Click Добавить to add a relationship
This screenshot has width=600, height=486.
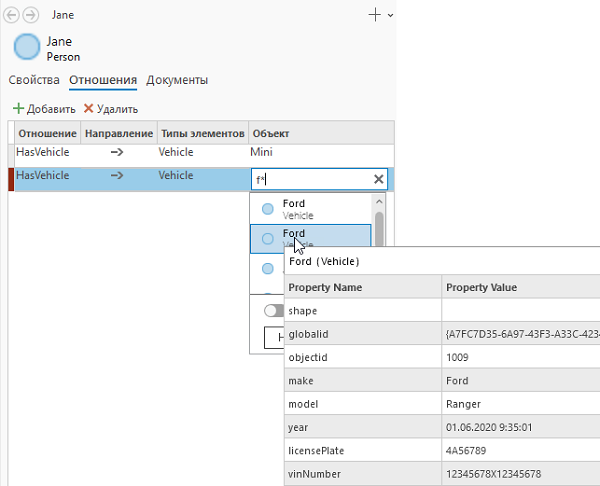coord(44,108)
